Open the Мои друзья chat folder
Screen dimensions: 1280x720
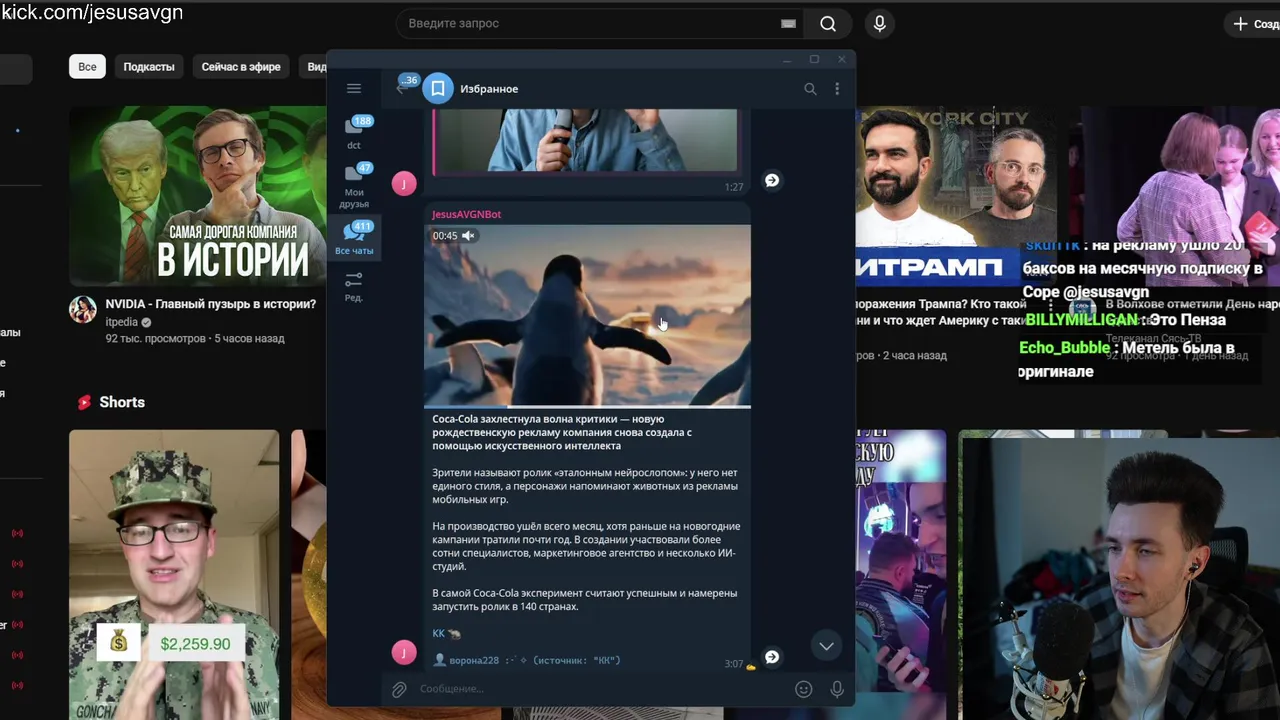354,184
